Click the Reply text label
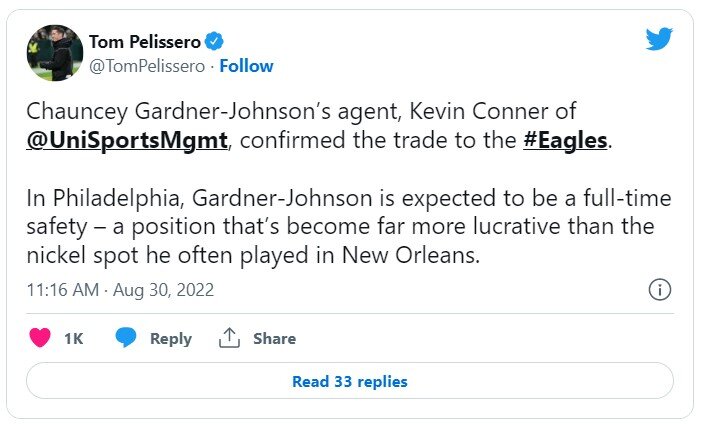Image resolution: width=705 pixels, height=428 pixels. pos(170,339)
